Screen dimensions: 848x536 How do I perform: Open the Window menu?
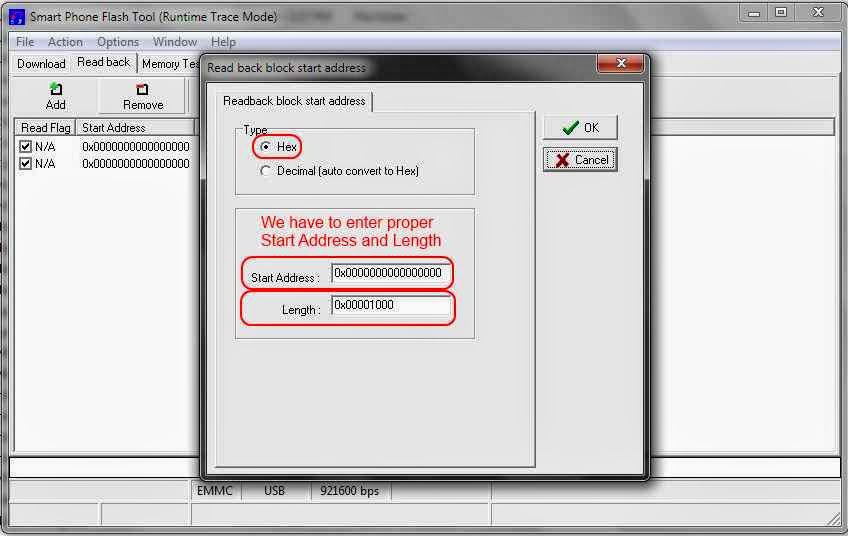coord(175,42)
